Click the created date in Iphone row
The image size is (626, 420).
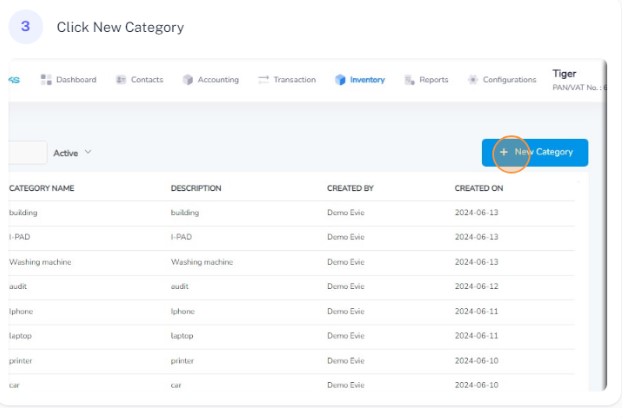(x=476, y=311)
